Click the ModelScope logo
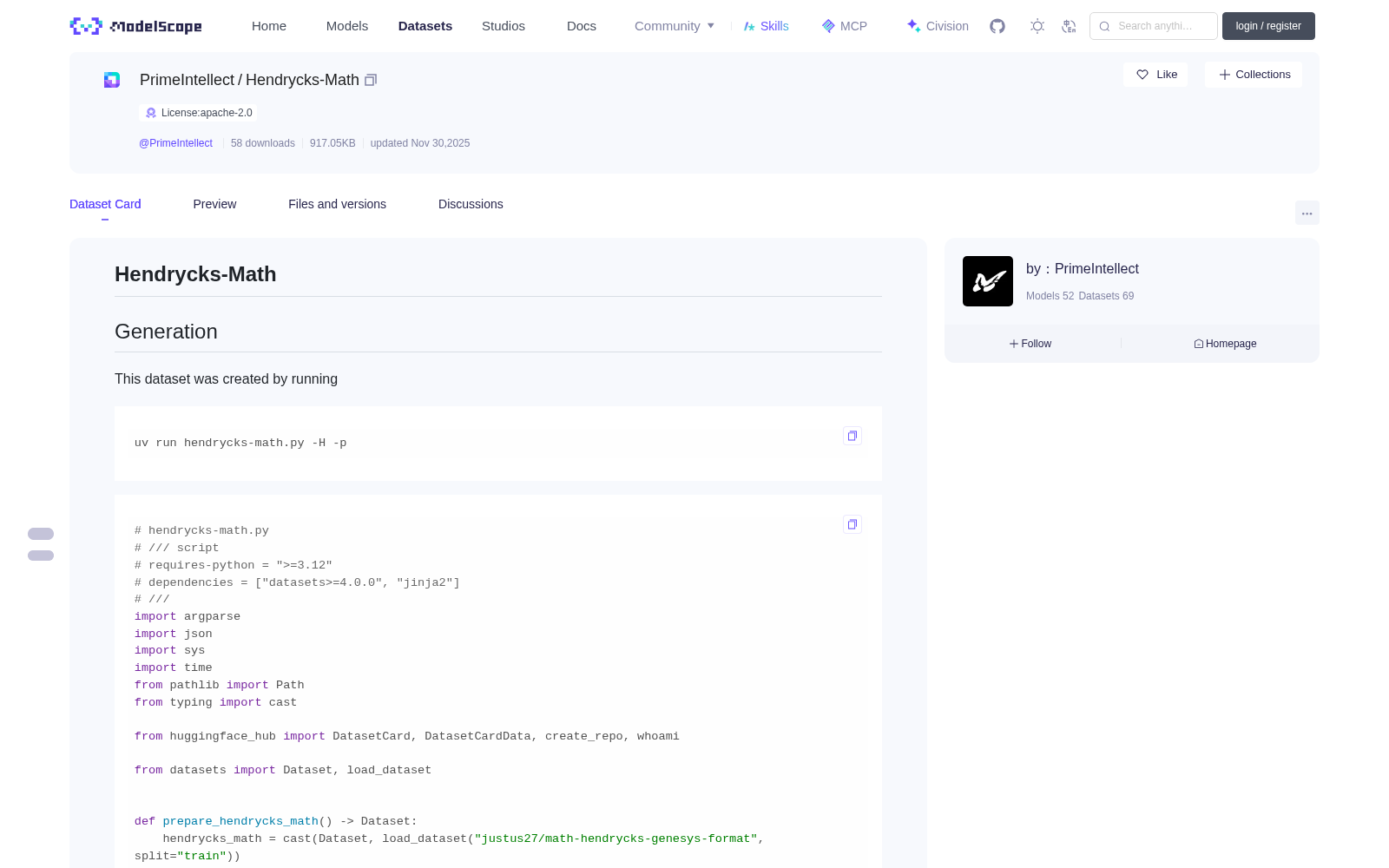This screenshot has width=1389, height=868. (x=136, y=26)
